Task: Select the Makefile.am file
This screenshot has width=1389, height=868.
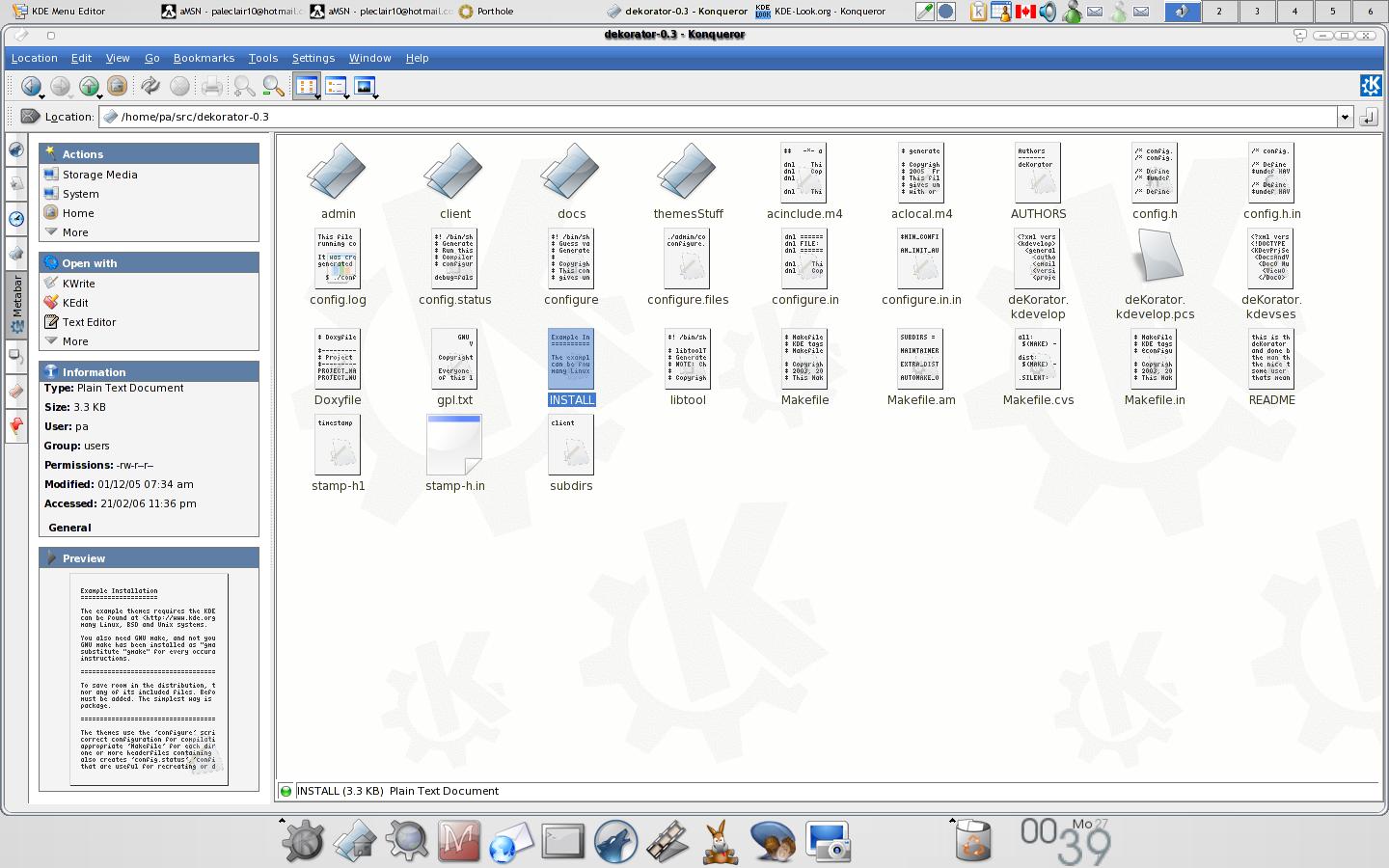Action: coord(921,367)
